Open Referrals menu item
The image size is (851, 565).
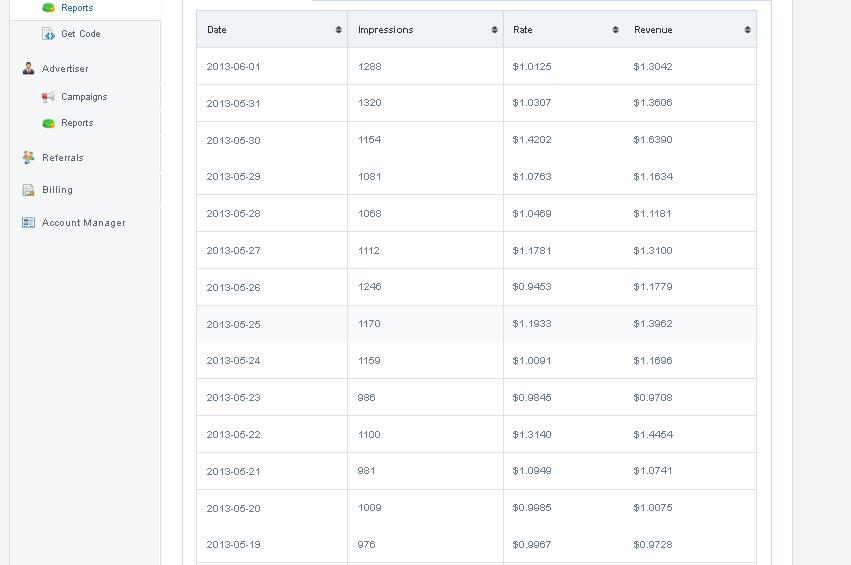[63, 157]
